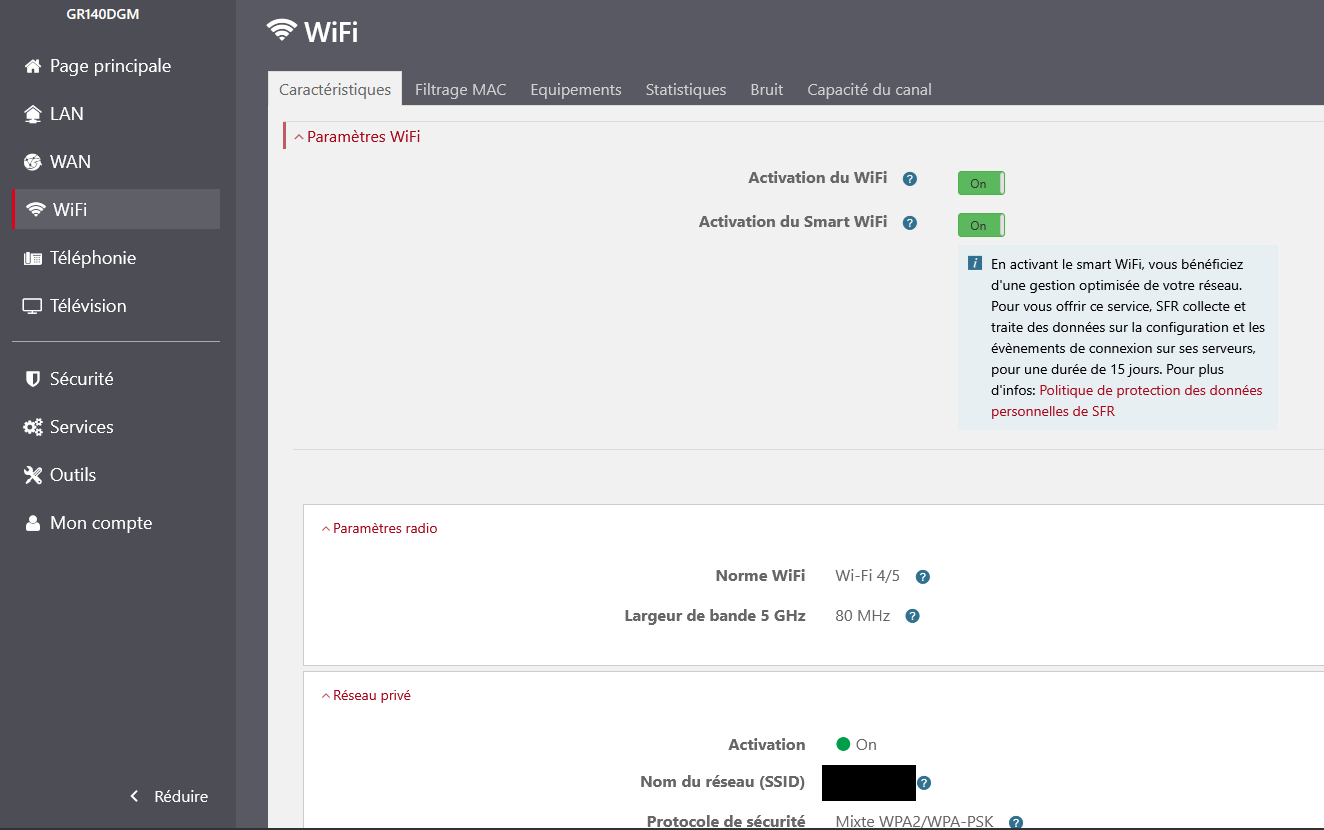Click help icon next to SSID field
The image size is (1324, 830).
(x=924, y=783)
